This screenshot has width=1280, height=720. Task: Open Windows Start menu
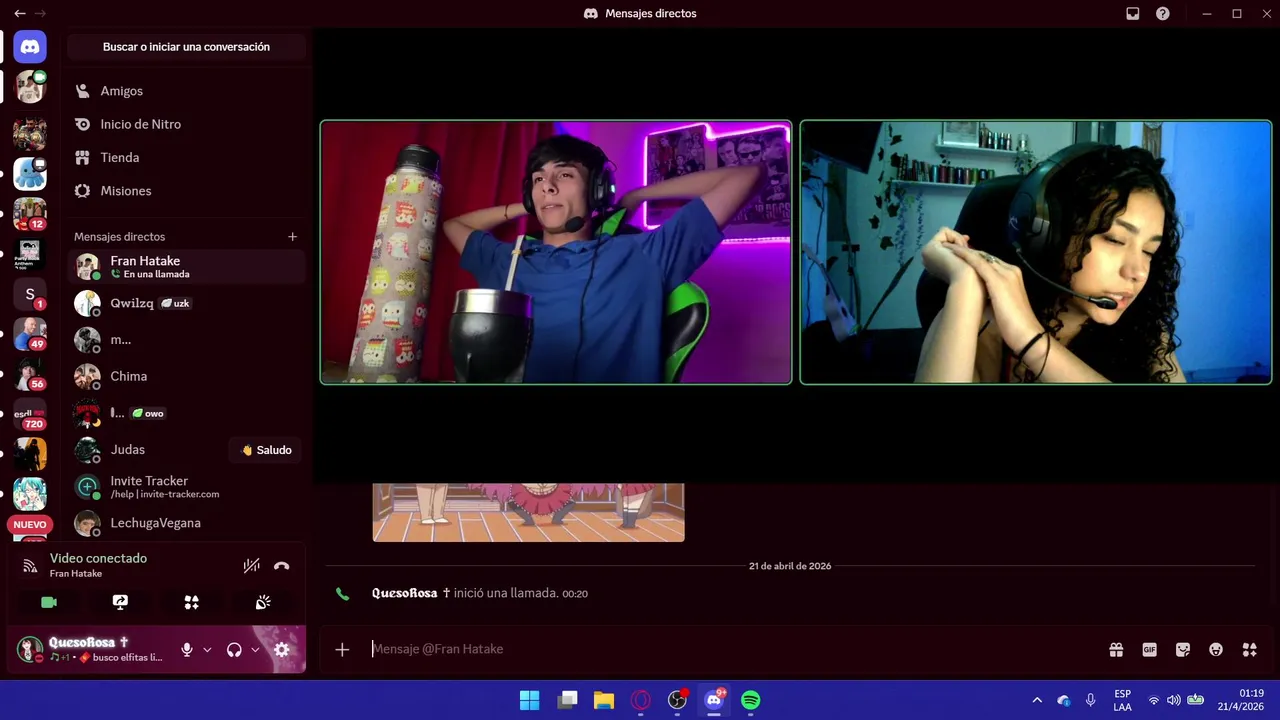530,700
